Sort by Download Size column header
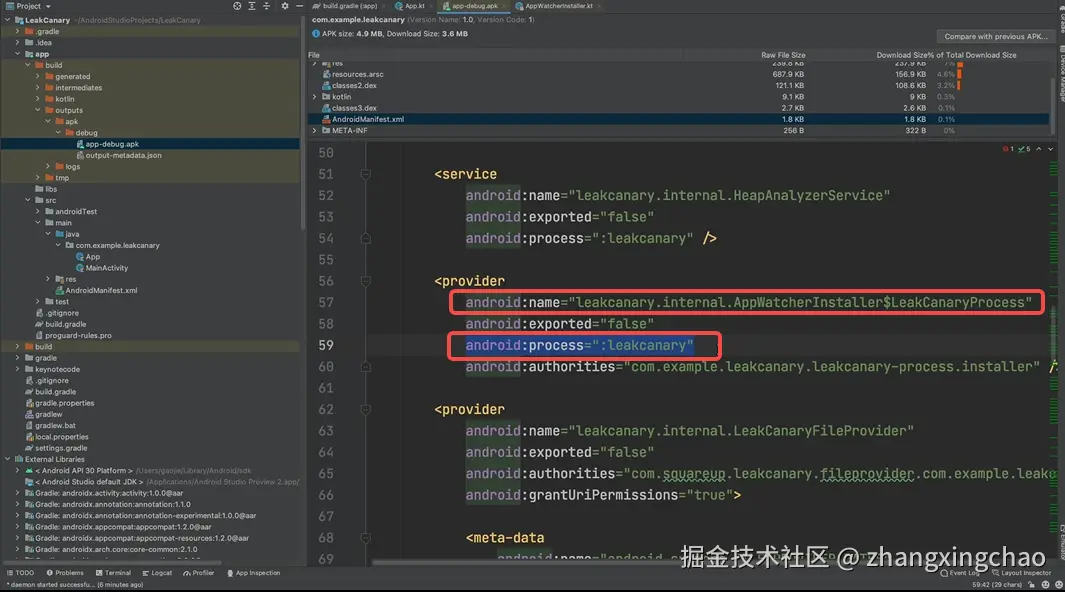Screen dimensions: 1065x592 tap(900, 55)
